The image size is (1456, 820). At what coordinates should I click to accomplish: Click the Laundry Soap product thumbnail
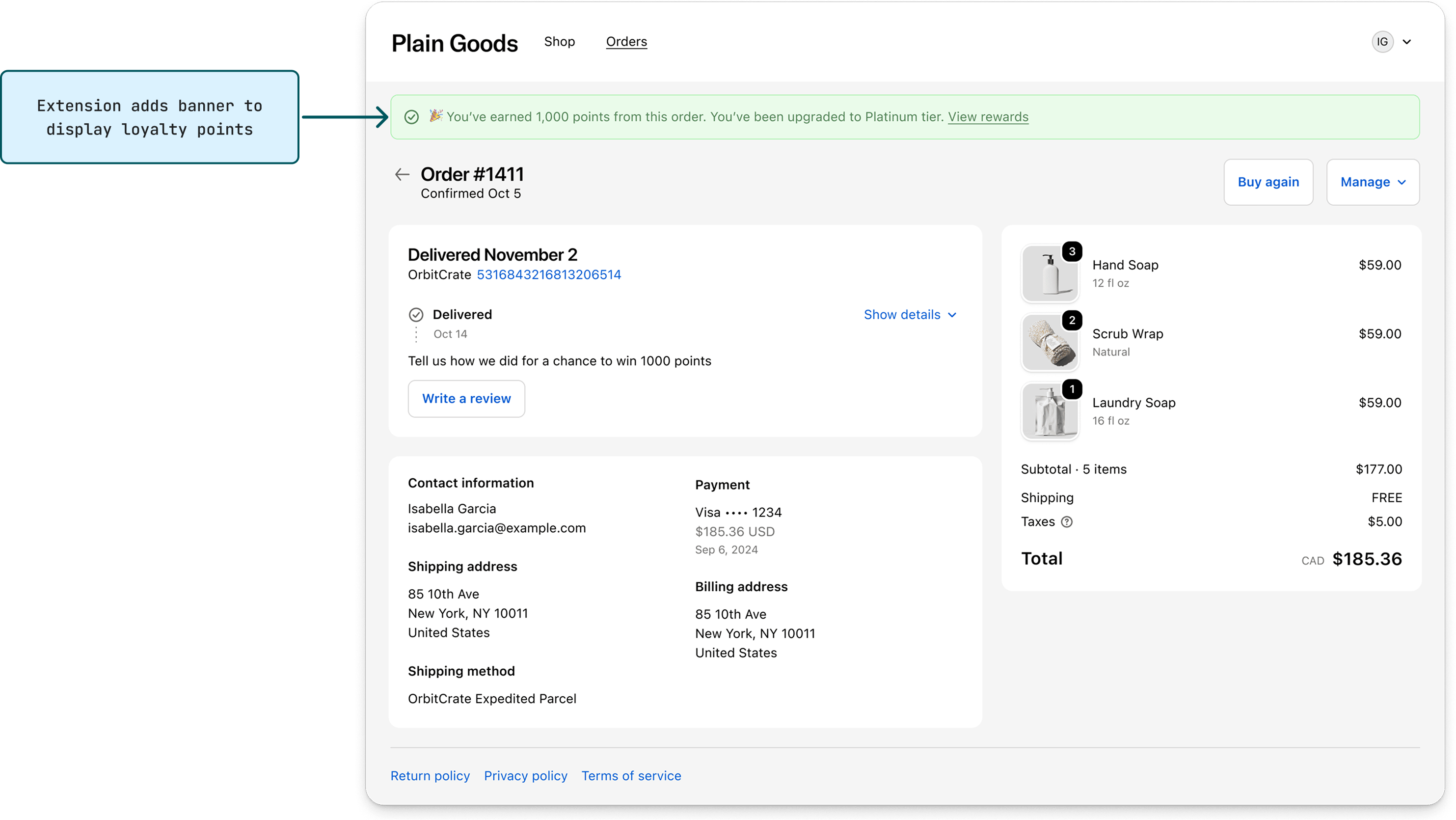[1050, 411]
